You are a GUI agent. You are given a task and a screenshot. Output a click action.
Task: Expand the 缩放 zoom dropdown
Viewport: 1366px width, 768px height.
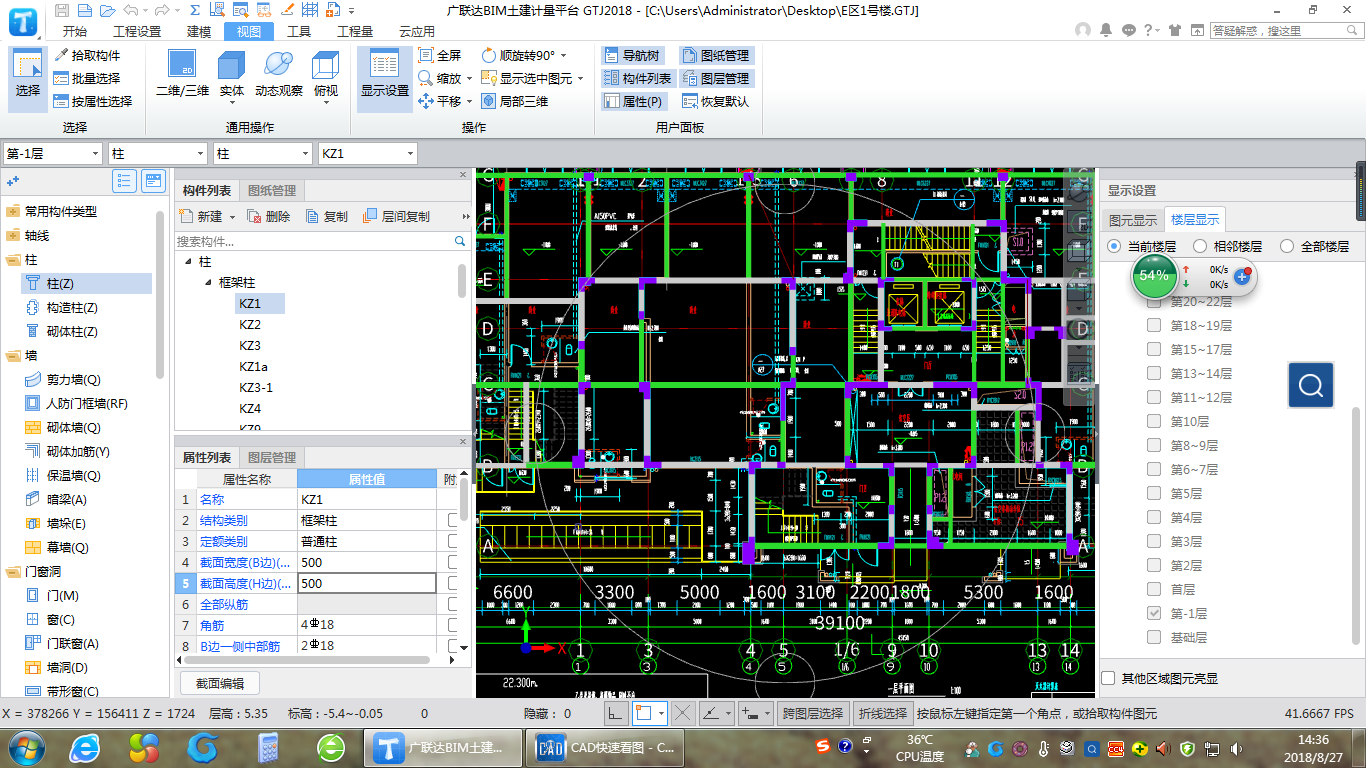[470, 78]
